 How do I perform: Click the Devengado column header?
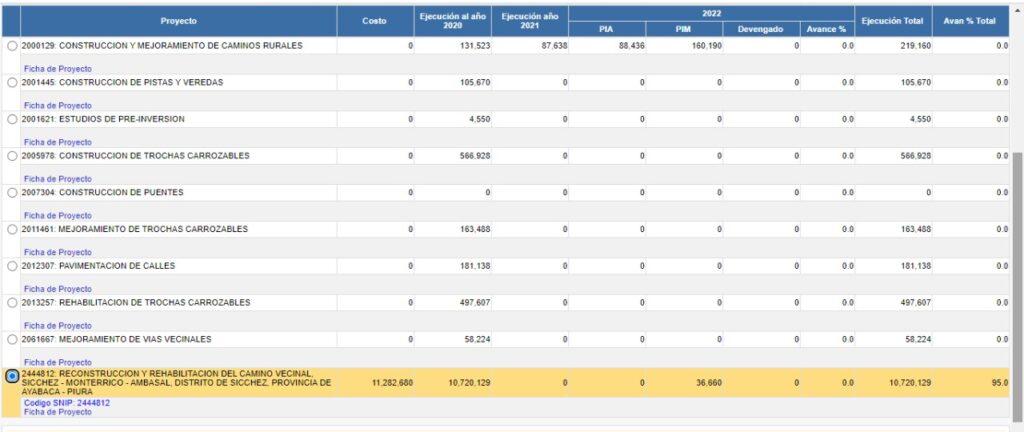(760, 29)
